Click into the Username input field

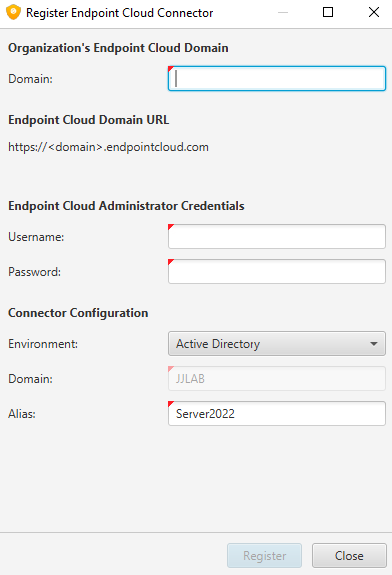coord(277,237)
